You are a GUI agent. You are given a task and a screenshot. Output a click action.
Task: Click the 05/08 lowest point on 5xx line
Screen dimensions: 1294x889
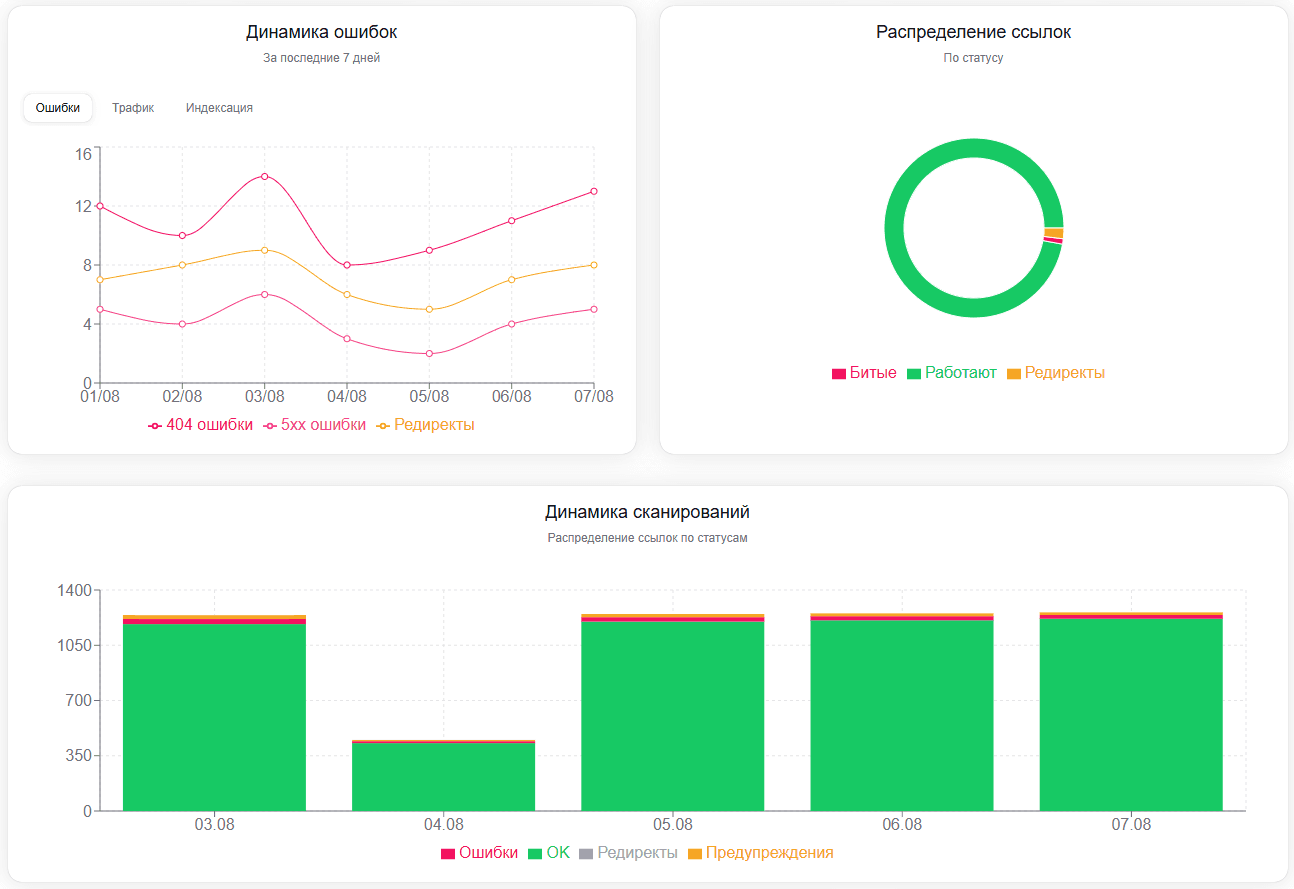(429, 353)
